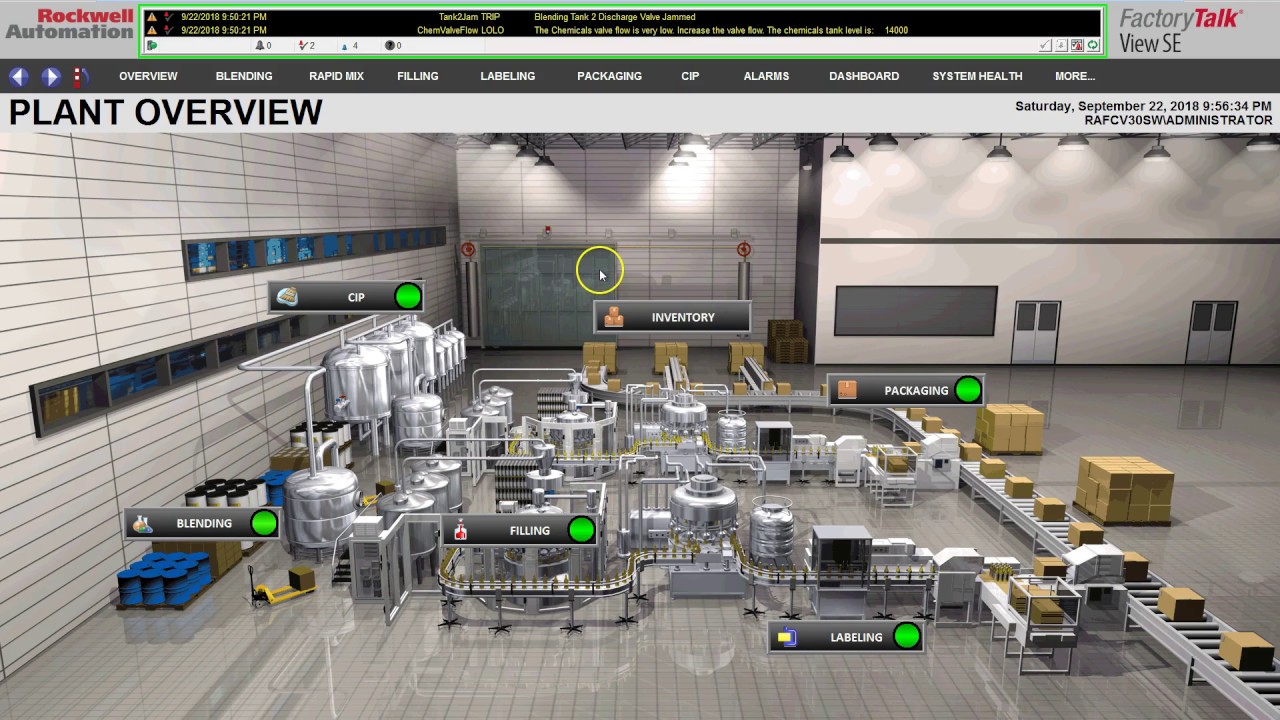Viewport: 1280px width, 720px height.
Task: Open LABELING from the top navigation bar
Action: tap(507, 76)
